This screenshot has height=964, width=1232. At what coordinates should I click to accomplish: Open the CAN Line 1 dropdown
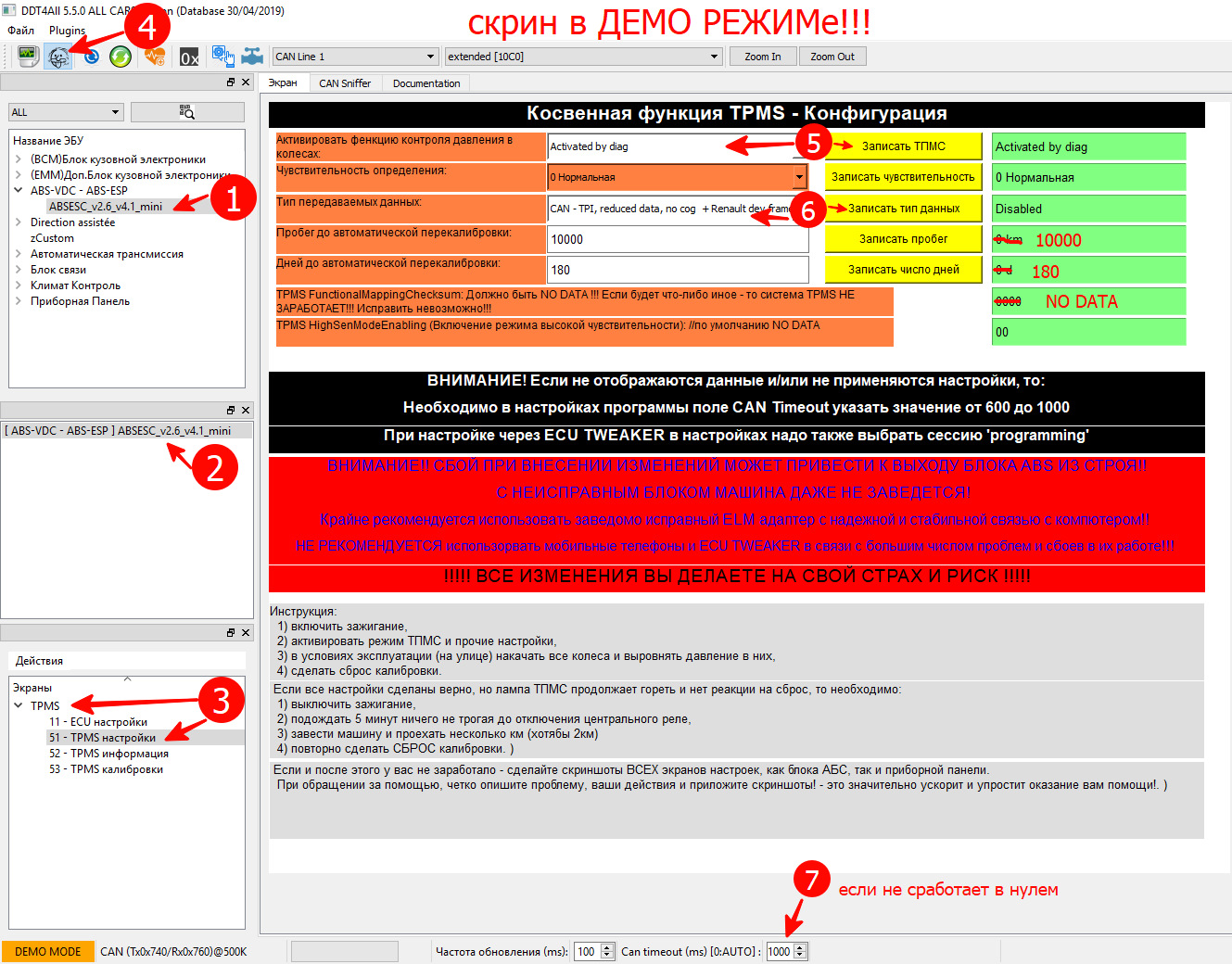355,57
